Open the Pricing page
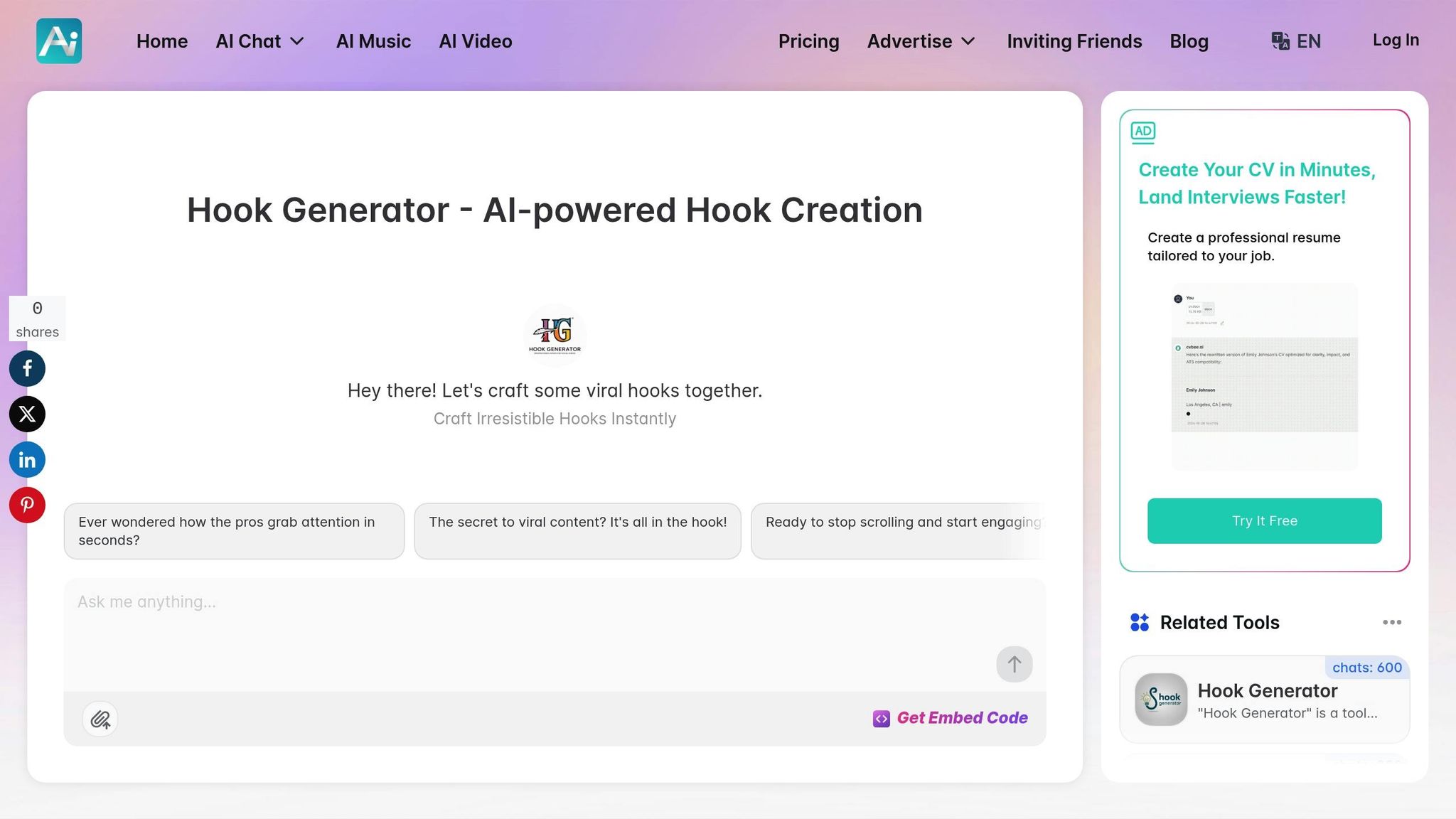Viewport: 1456px width, 819px height. [808, 41]
